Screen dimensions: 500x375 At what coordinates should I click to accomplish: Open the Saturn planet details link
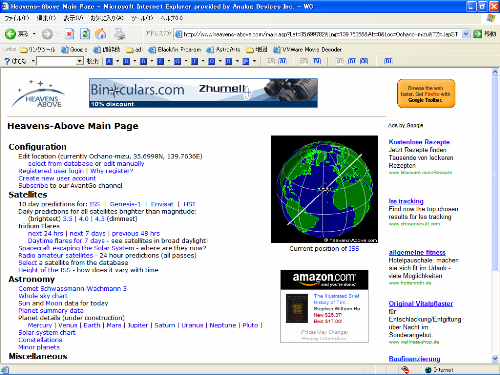[165, 325]
